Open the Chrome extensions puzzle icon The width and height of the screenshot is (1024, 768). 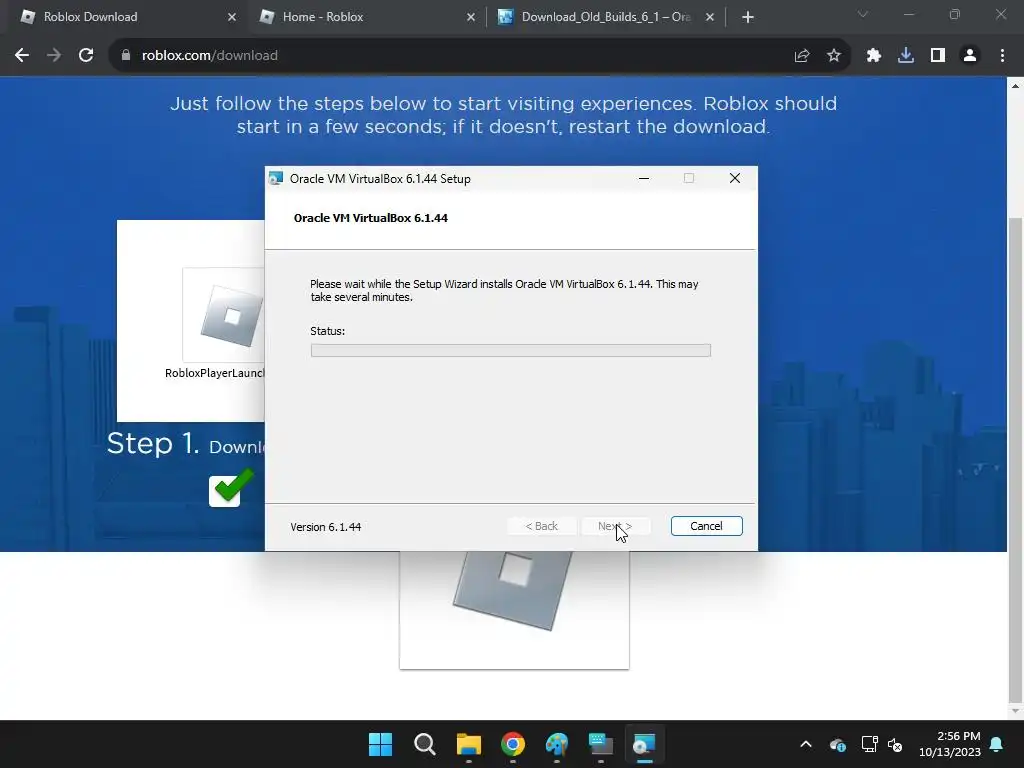(x=874, y=56)
